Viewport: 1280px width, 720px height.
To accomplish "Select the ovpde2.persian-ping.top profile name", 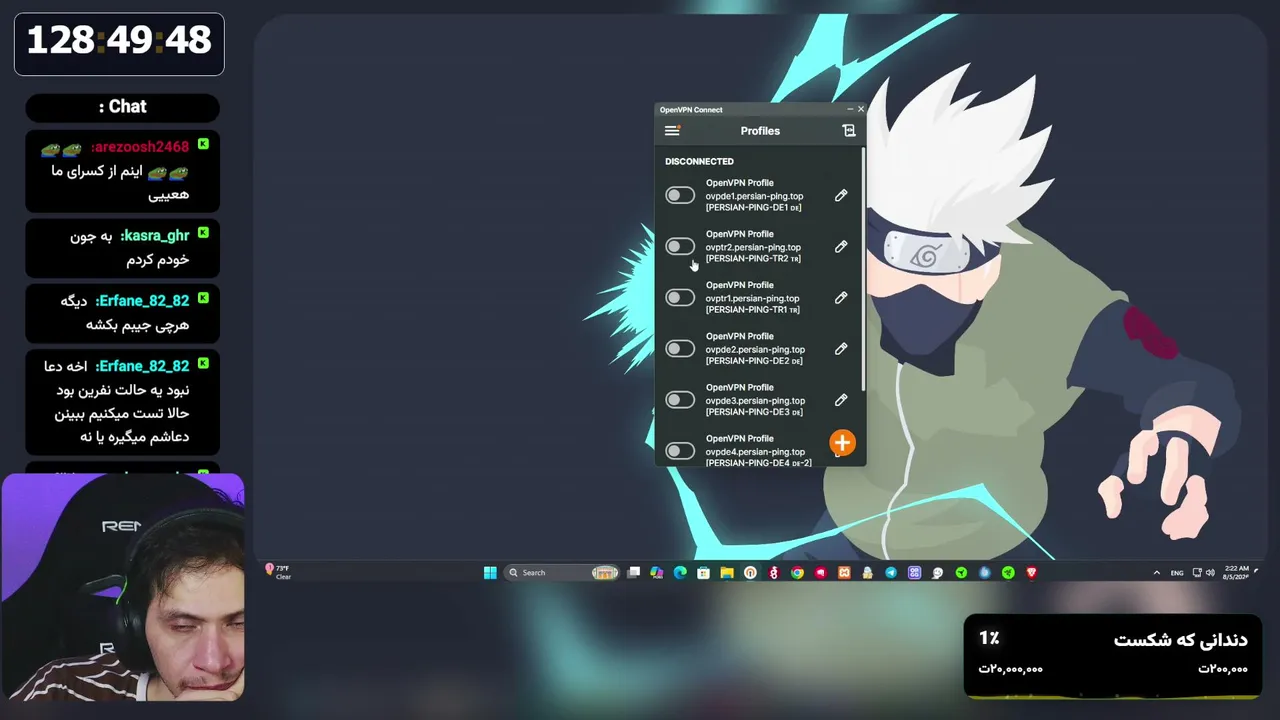I will [755, 350].
